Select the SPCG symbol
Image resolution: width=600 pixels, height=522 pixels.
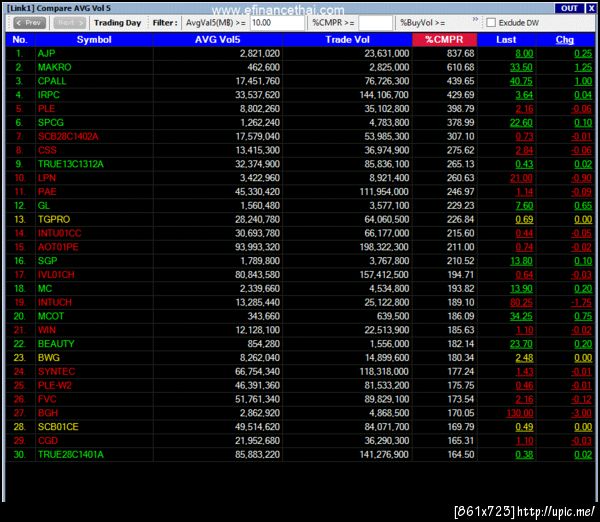click(x=51, y=123)
